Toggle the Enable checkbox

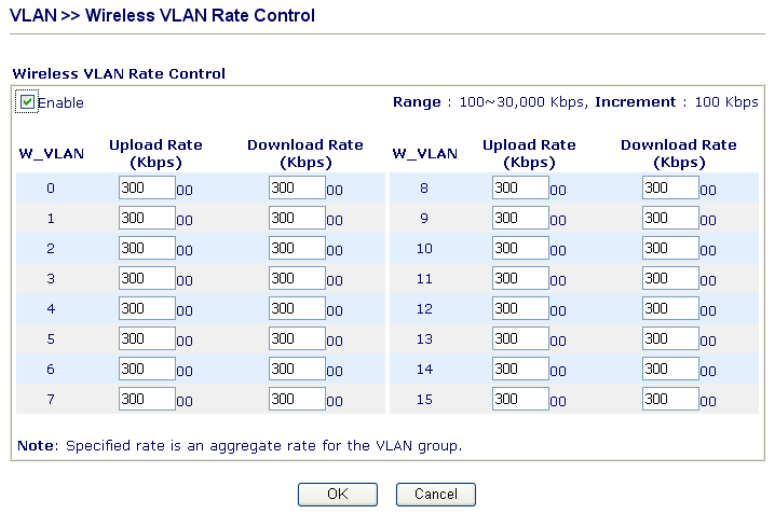pyautogui.click(x=27, y=102)
